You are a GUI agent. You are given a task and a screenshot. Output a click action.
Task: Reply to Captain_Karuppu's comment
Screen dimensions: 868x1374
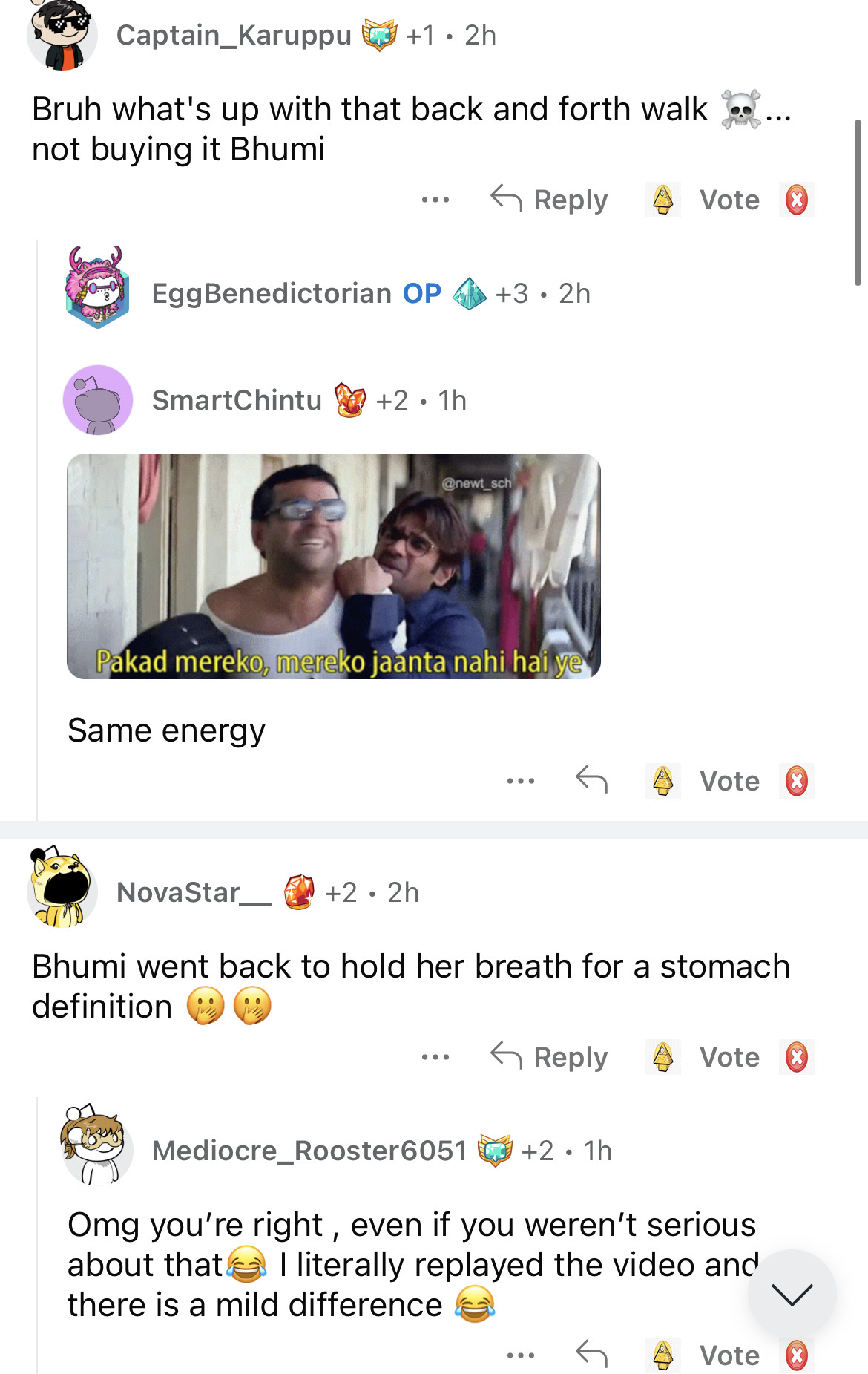(x=550, y=200)
